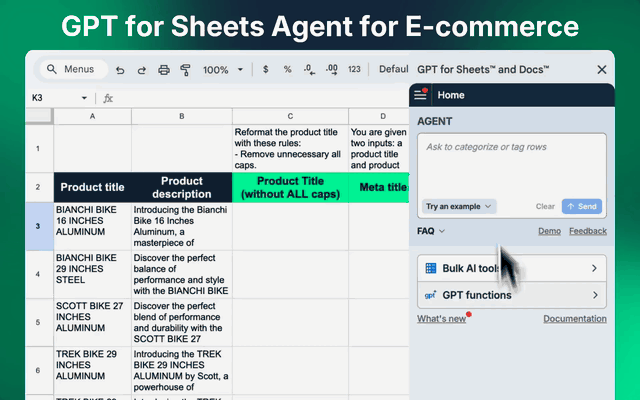The height and width of the screenshot is (400, 640).
Task: Click the select-all corner box
Action: tap(39, 116)
